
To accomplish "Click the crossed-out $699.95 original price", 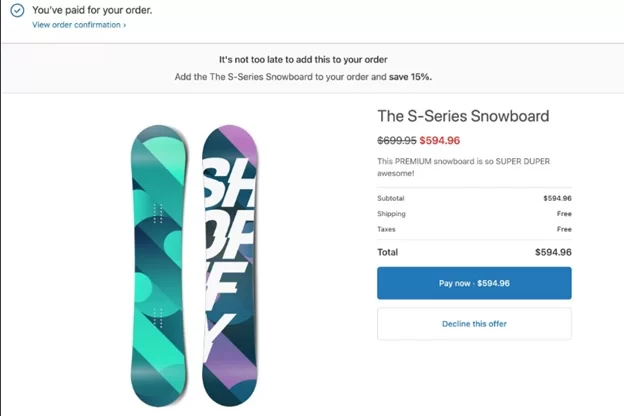I will coord(396,141).
